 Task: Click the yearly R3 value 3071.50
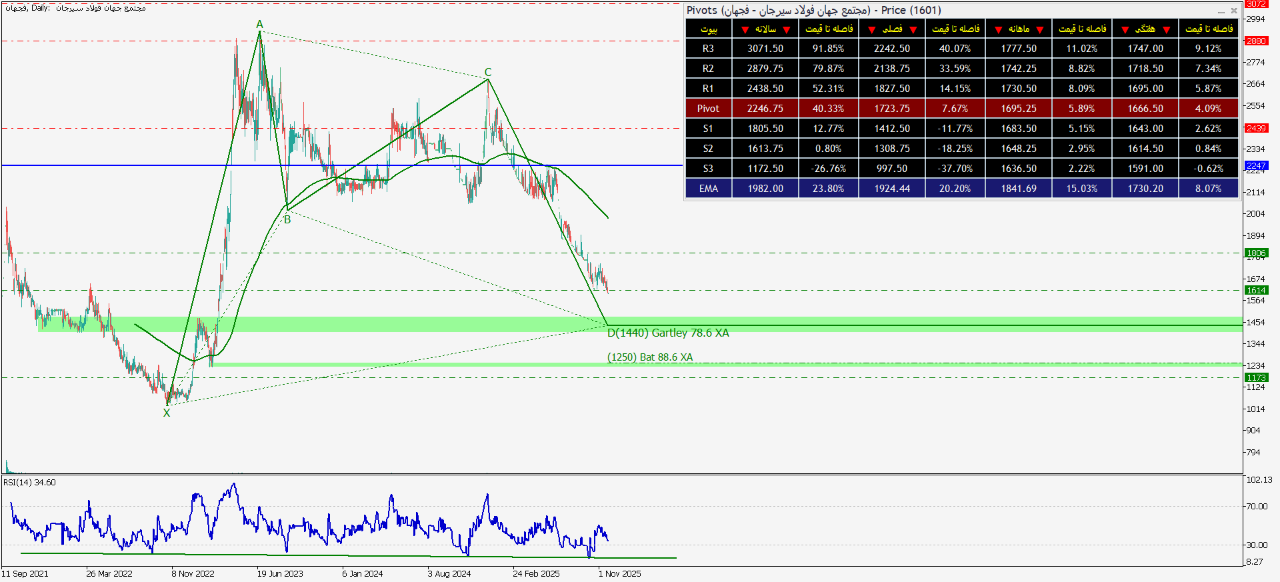[x=765, y=48]
